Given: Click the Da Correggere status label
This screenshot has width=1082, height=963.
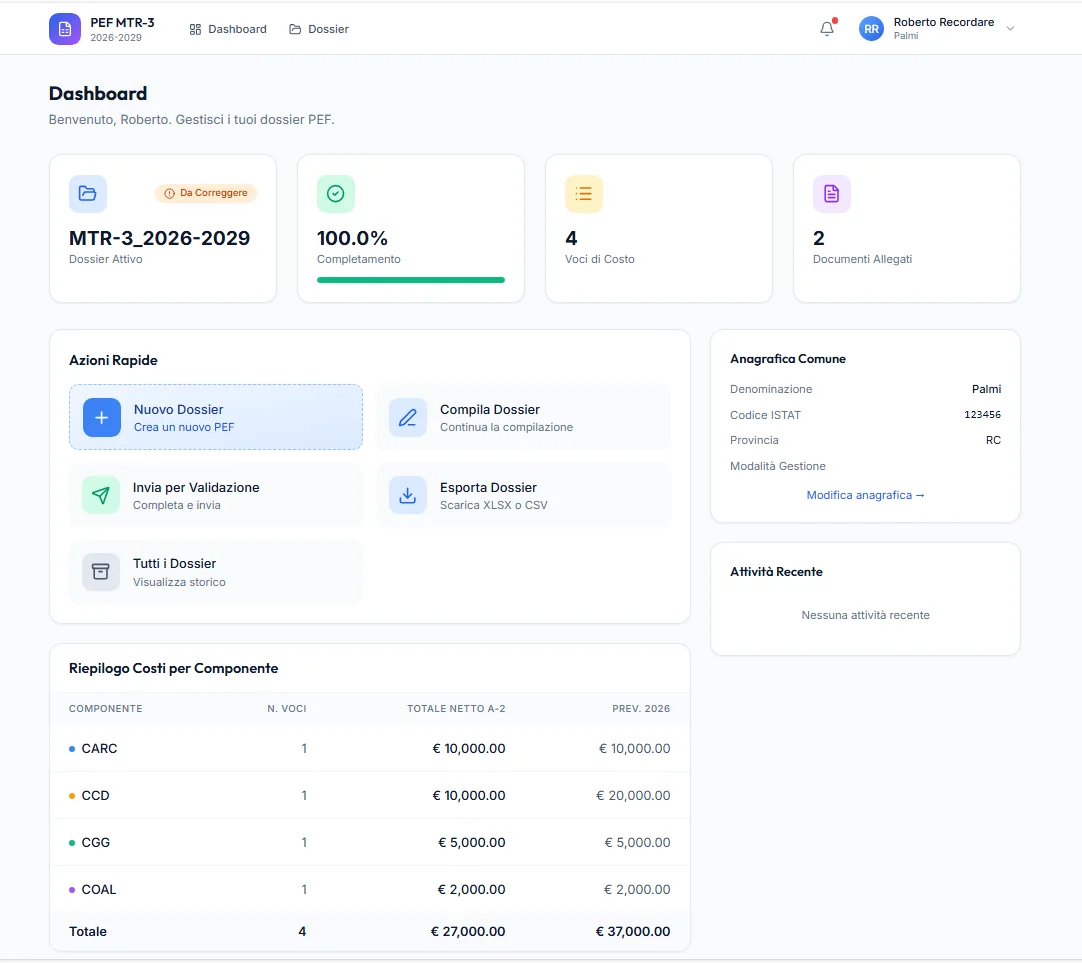Looking at the screenshot, I should [213, 193].
